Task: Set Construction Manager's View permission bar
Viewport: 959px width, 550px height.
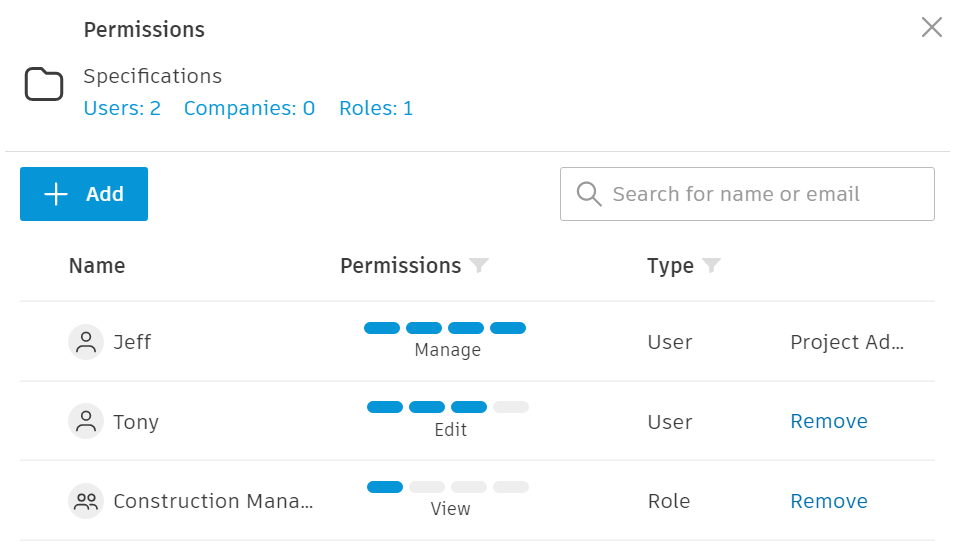Action: (447, 487)
